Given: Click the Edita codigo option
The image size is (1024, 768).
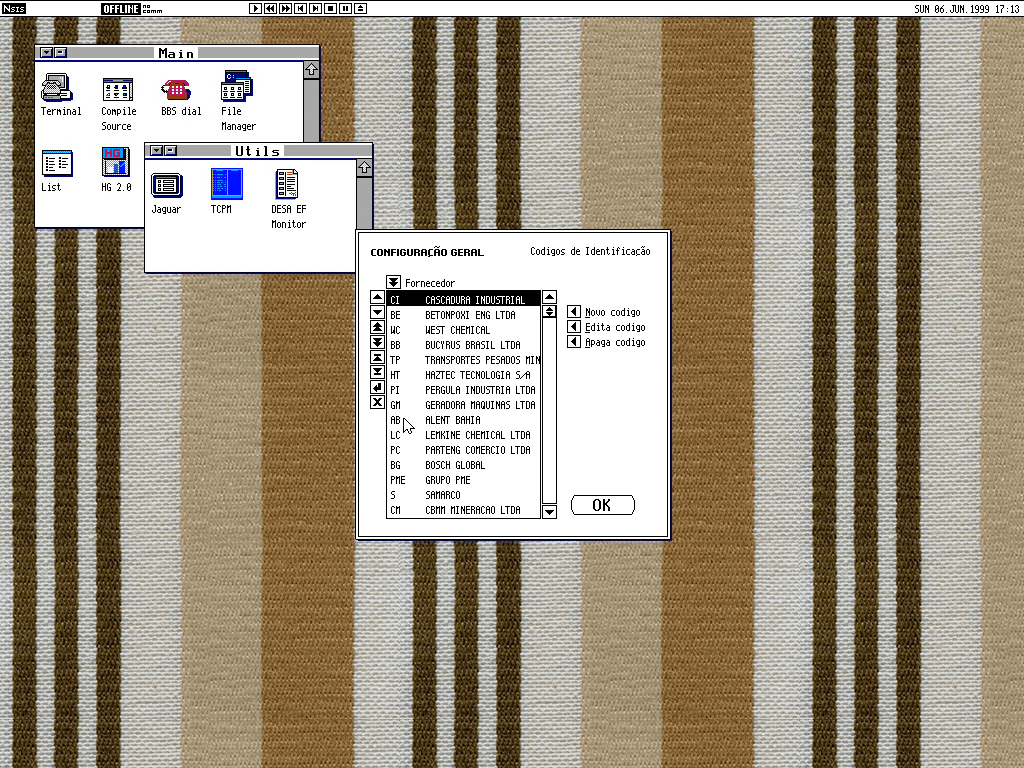Looking at the screenshot, I should coord(574,327).
